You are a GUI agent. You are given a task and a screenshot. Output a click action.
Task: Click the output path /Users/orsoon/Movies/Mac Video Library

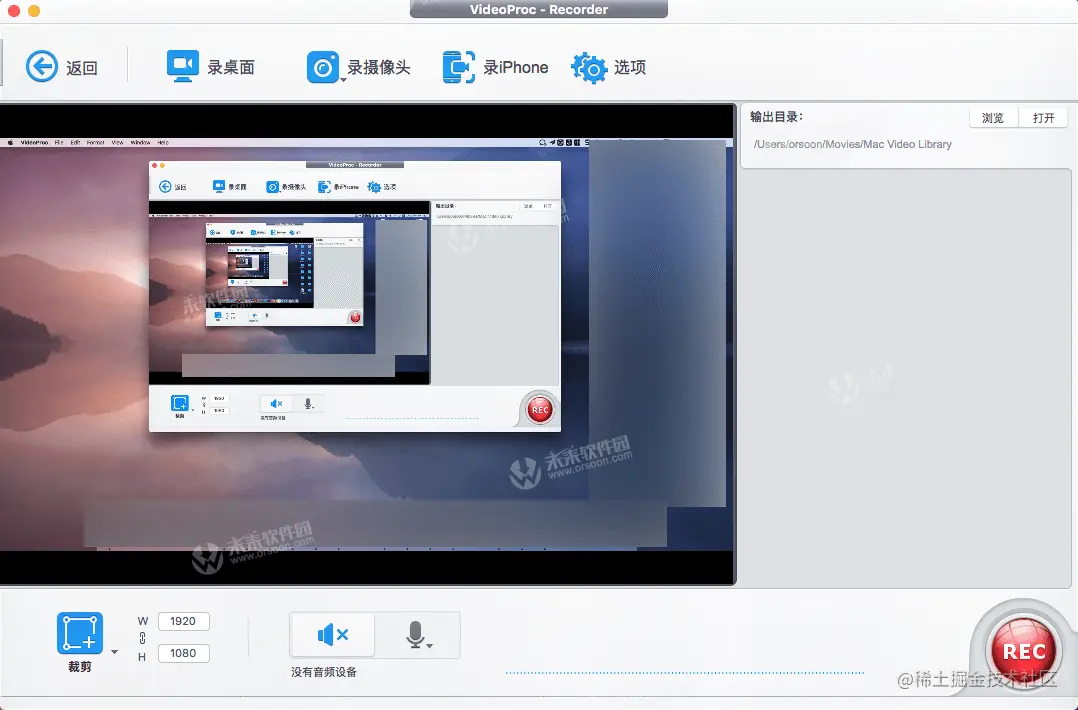point(852,144)
